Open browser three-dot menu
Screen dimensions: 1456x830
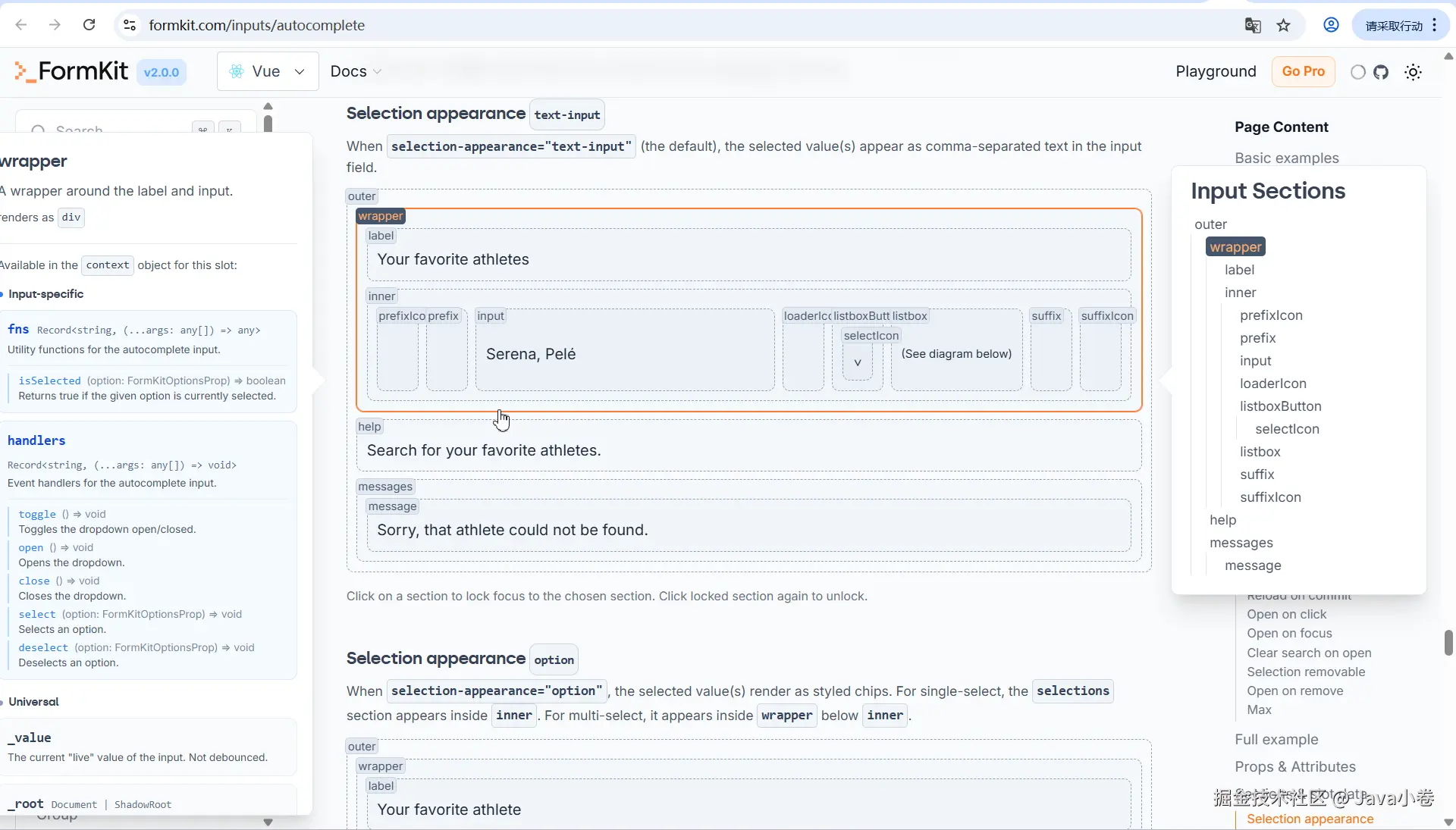tap(1435, 25)
